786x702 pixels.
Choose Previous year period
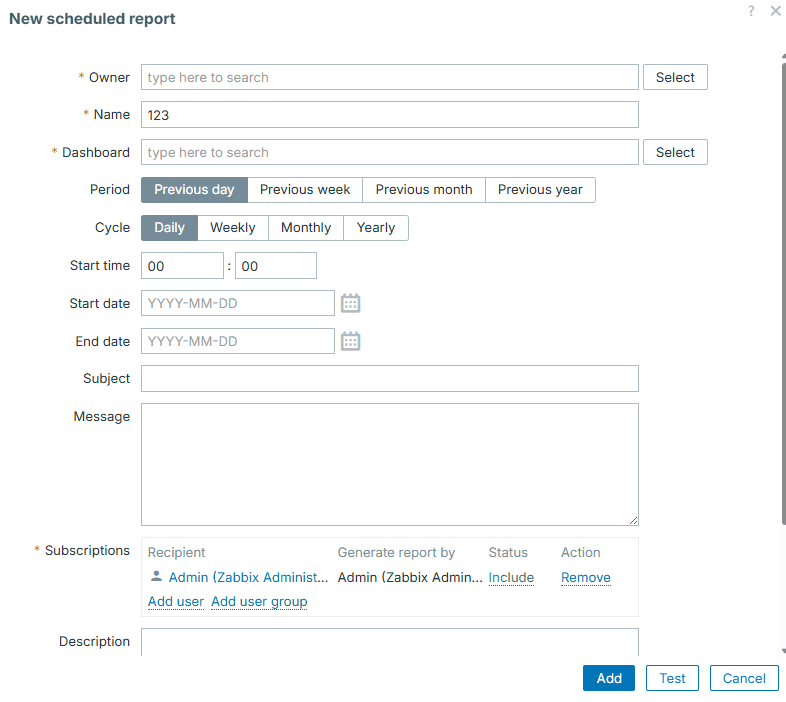point(540,190)
